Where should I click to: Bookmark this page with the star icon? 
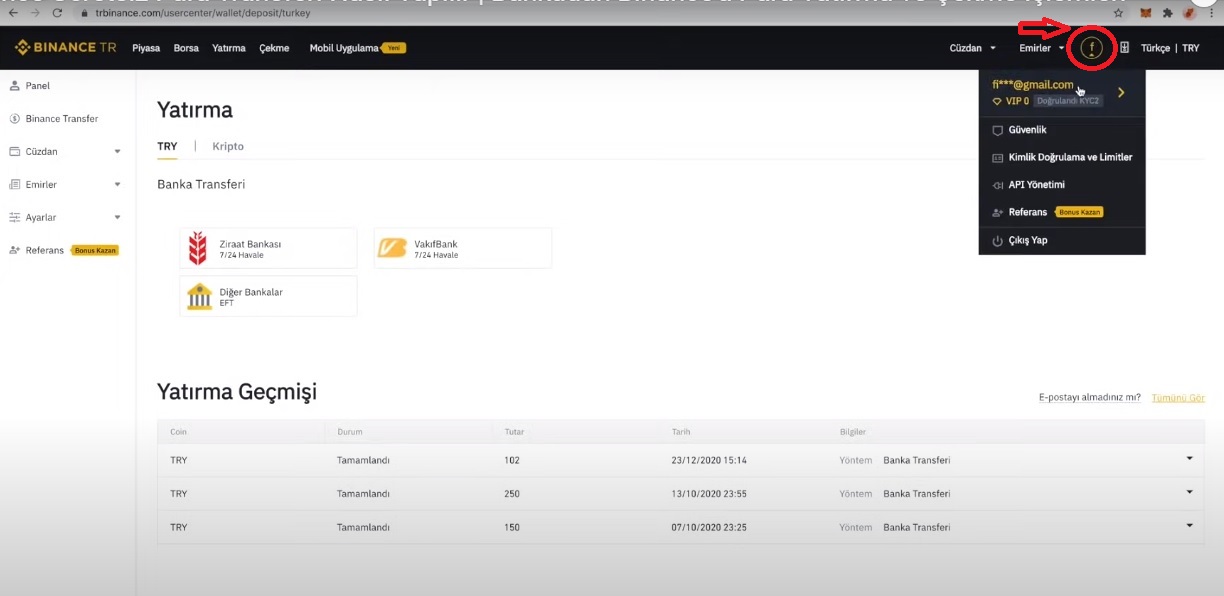click(x=1117, y=13)
